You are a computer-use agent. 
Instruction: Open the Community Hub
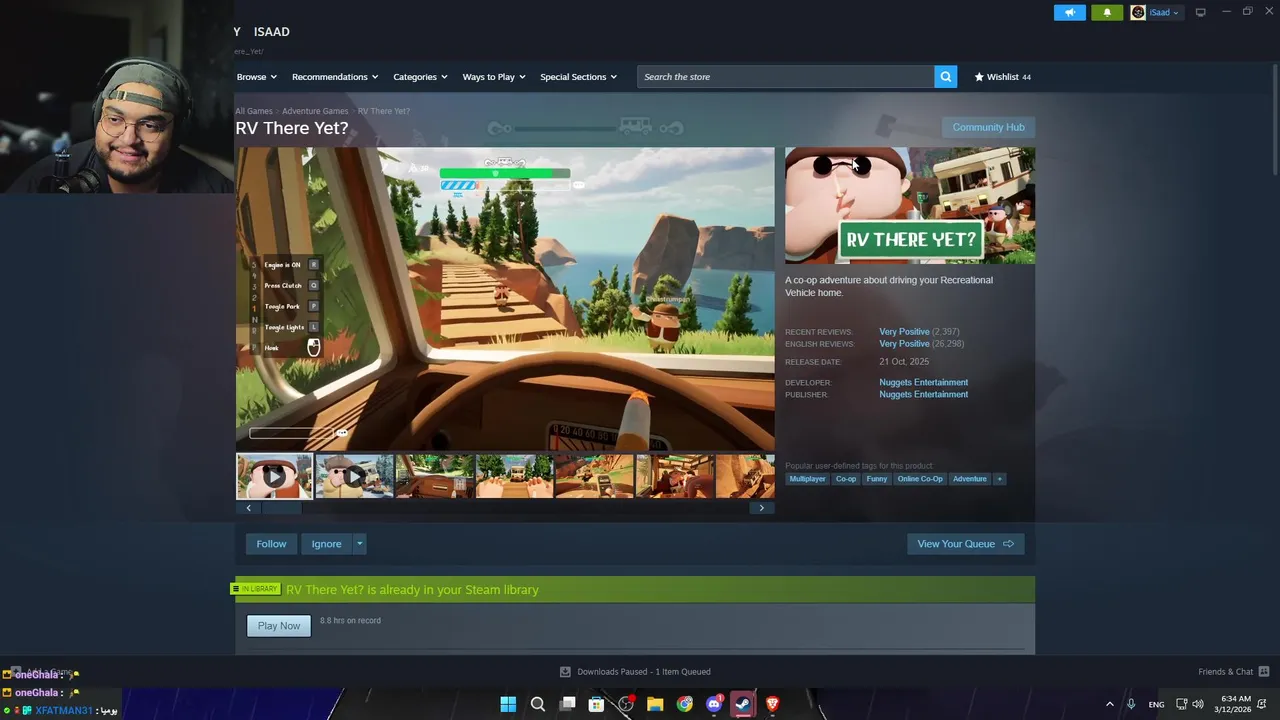pyautogui.click(x=988, y=127)
